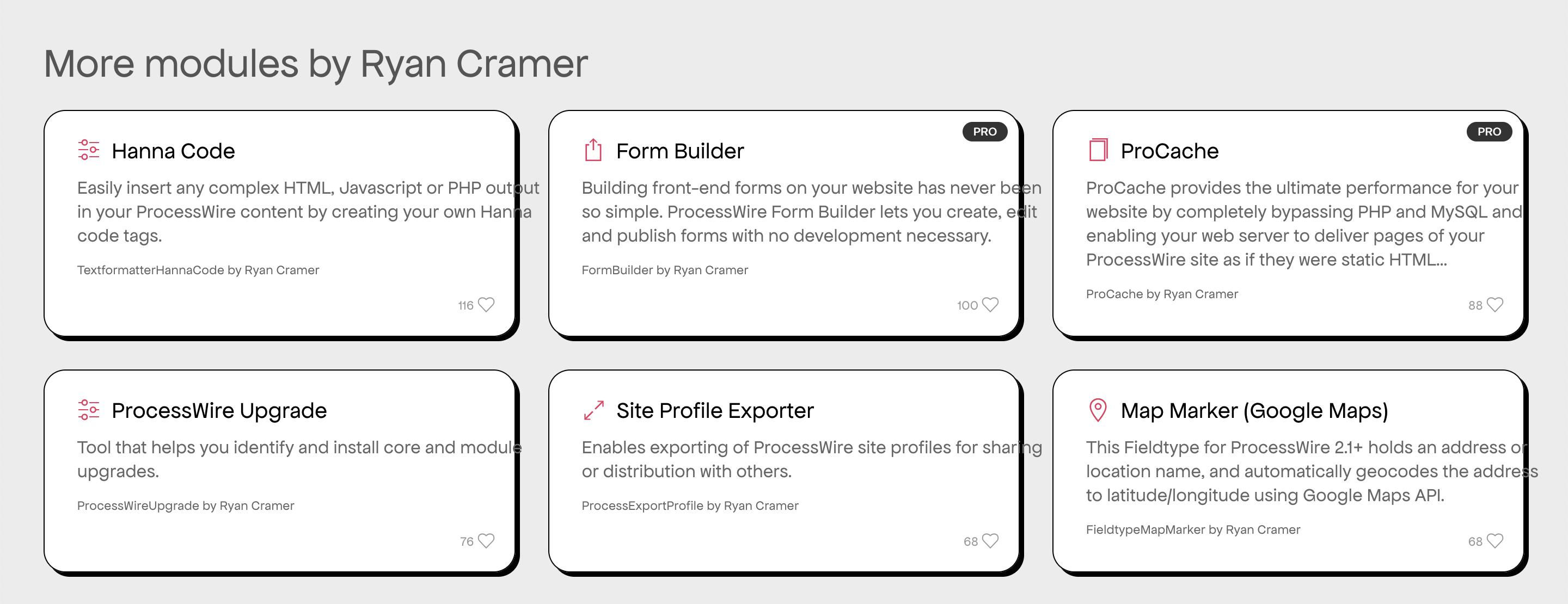
Task: Like Map Marker via its heart icon
Action: coord(1495,540)
